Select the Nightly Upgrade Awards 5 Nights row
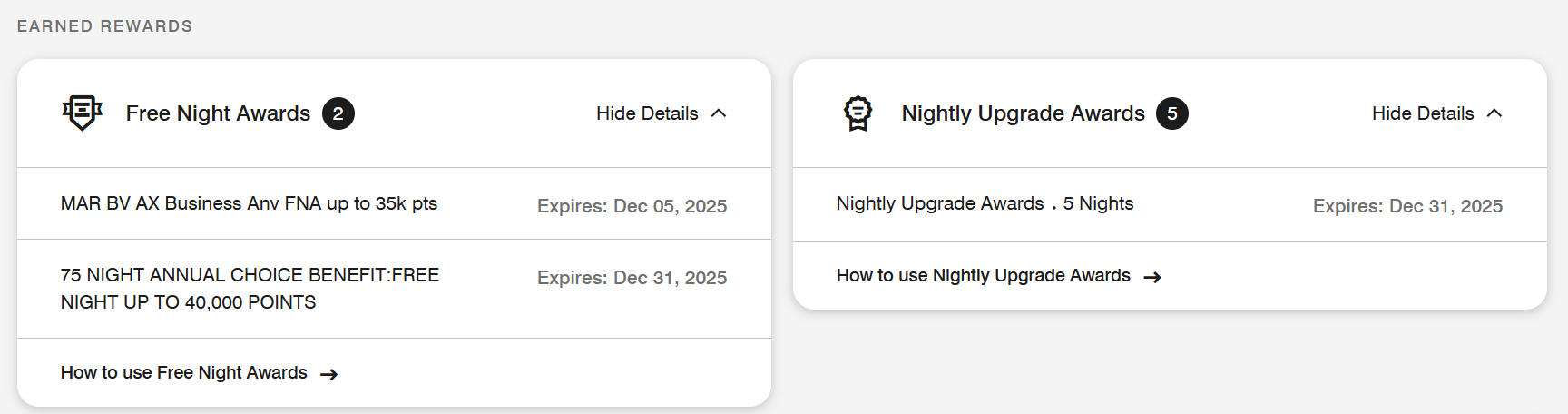 pyautogui.click(x=1170, y=204)
